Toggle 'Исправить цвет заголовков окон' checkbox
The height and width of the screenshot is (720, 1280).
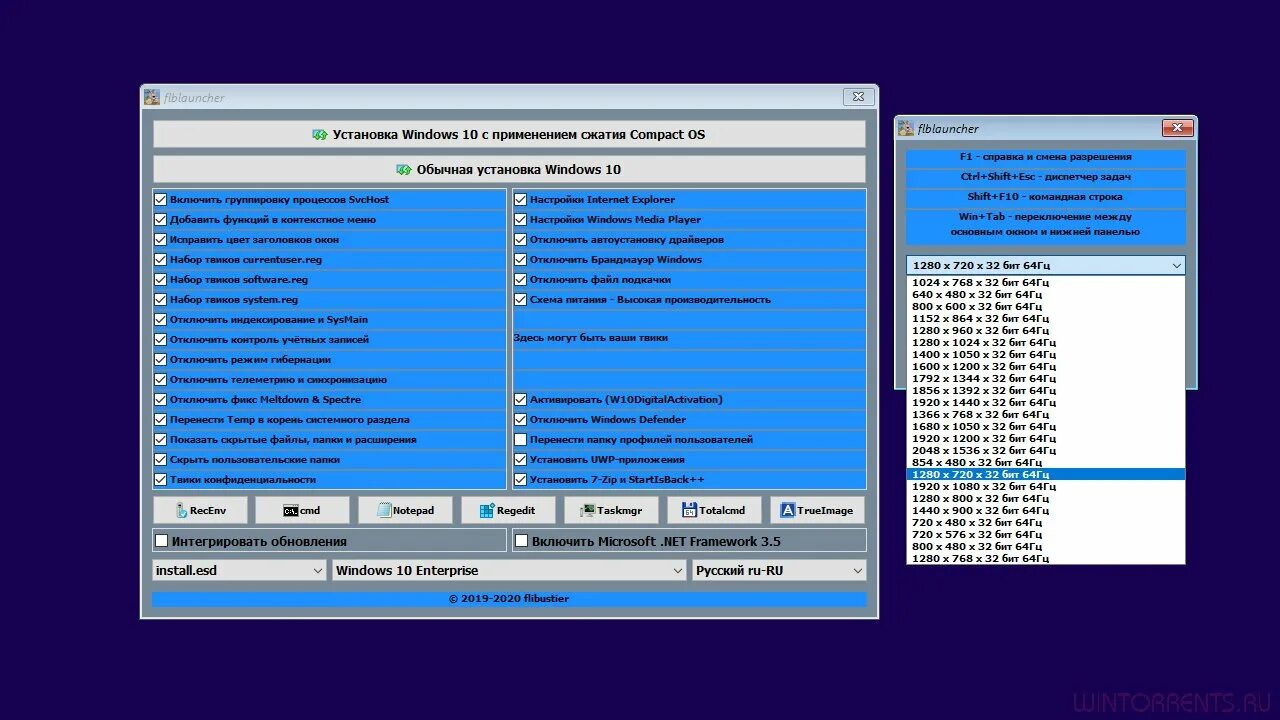161,239
